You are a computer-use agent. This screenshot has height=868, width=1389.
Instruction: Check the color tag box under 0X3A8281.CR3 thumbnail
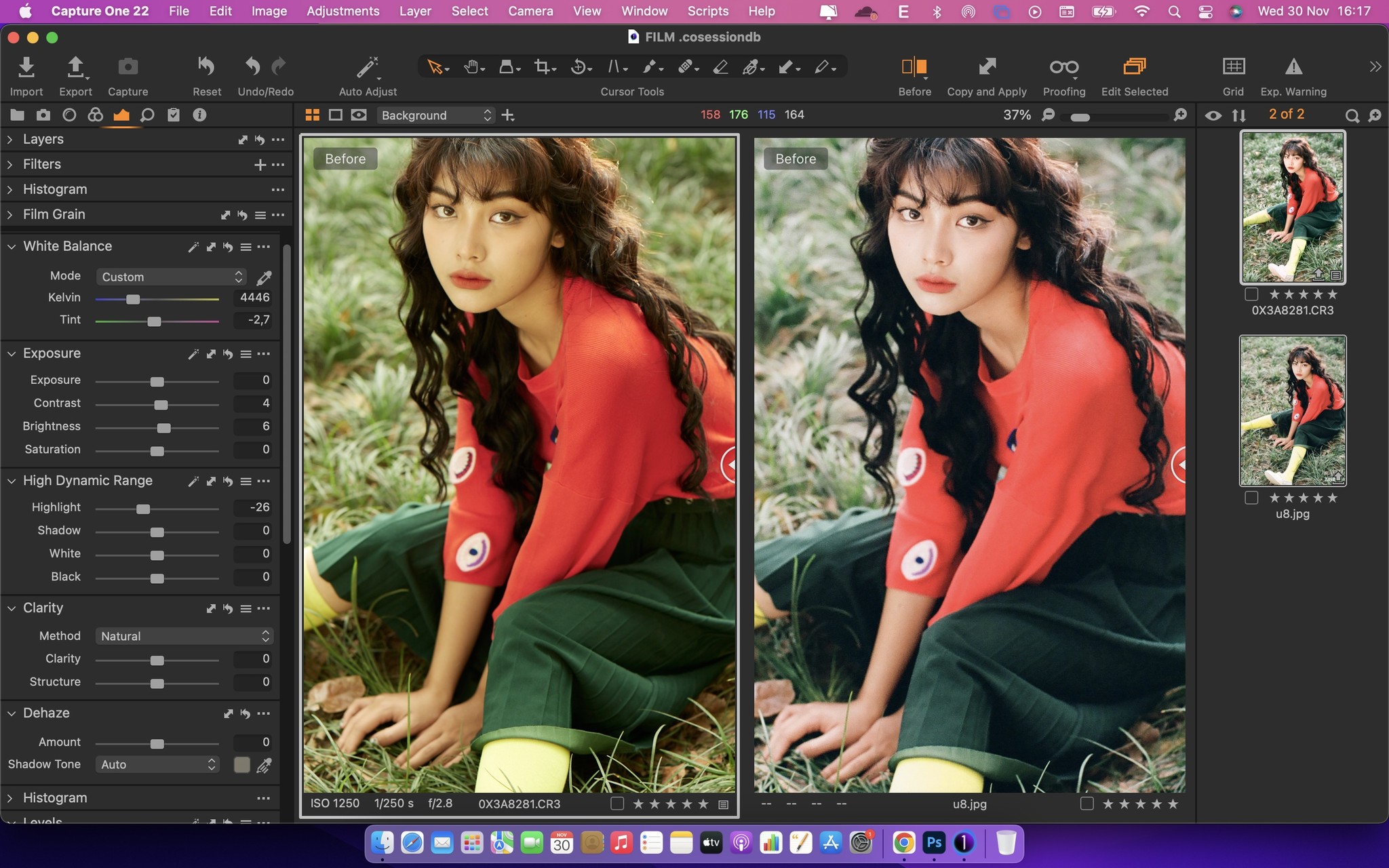[x=1251, y=294]
